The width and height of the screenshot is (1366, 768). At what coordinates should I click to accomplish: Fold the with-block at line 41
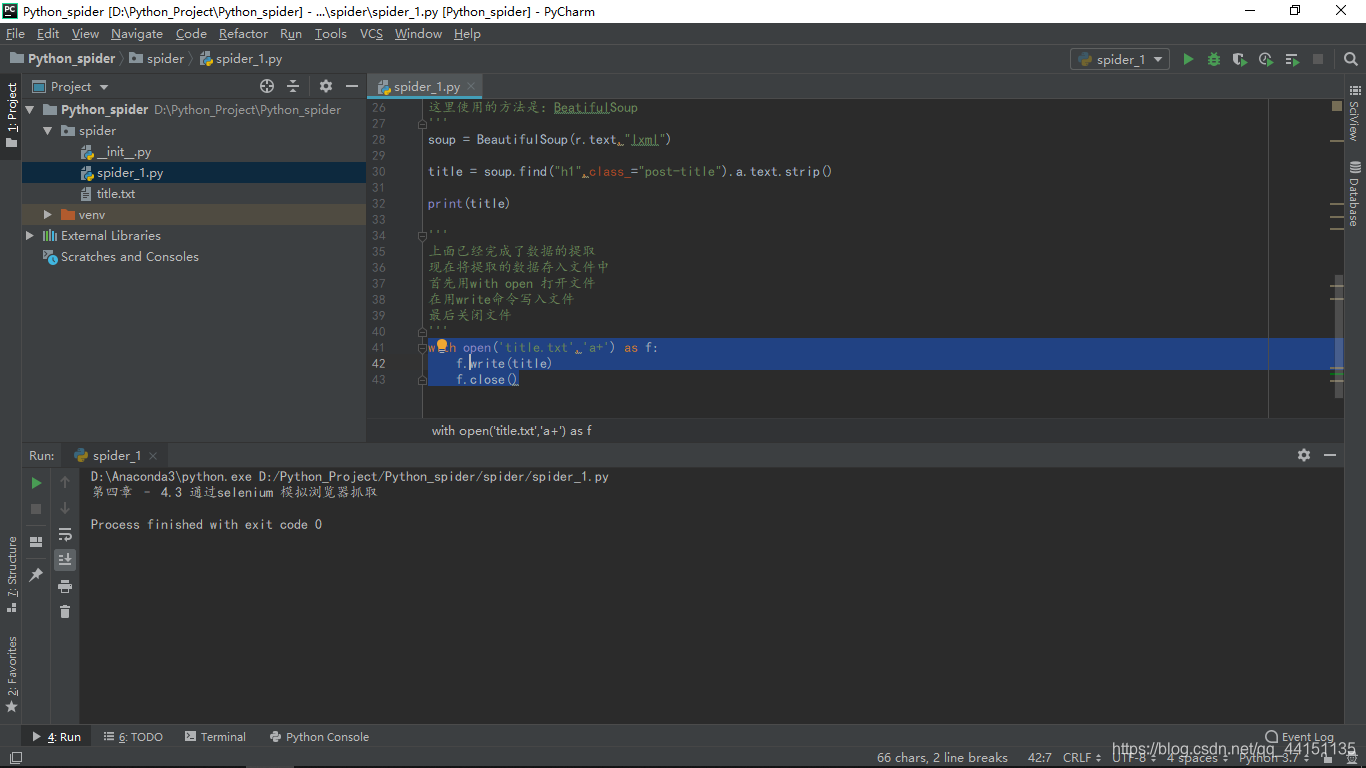[423, 348]
